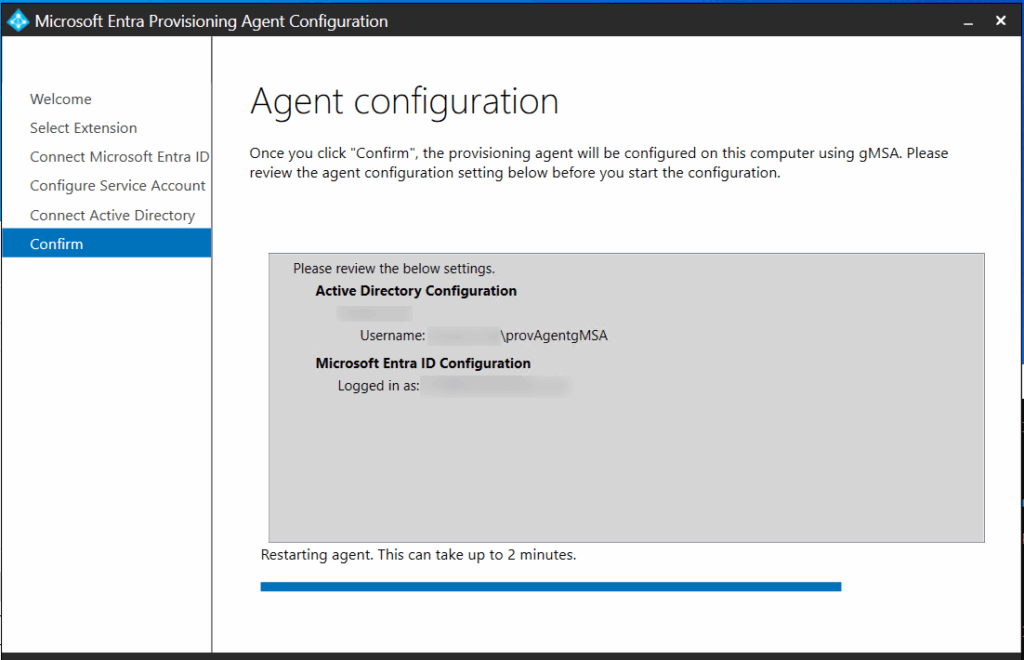Click the provAgentgMSA username value

coord(554,336)
